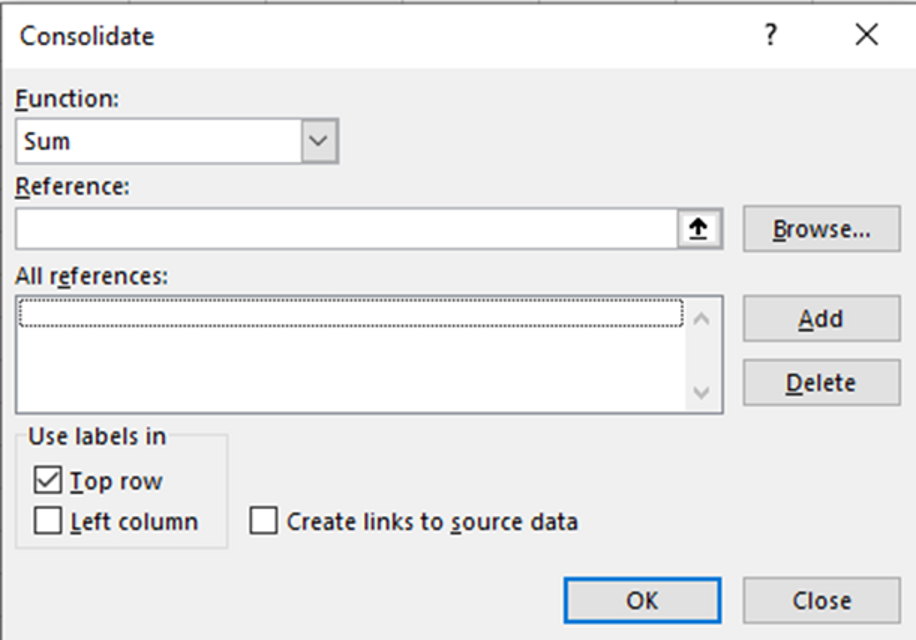
Task: Enable Create links to source data
Action: click(x=264, y=521)
